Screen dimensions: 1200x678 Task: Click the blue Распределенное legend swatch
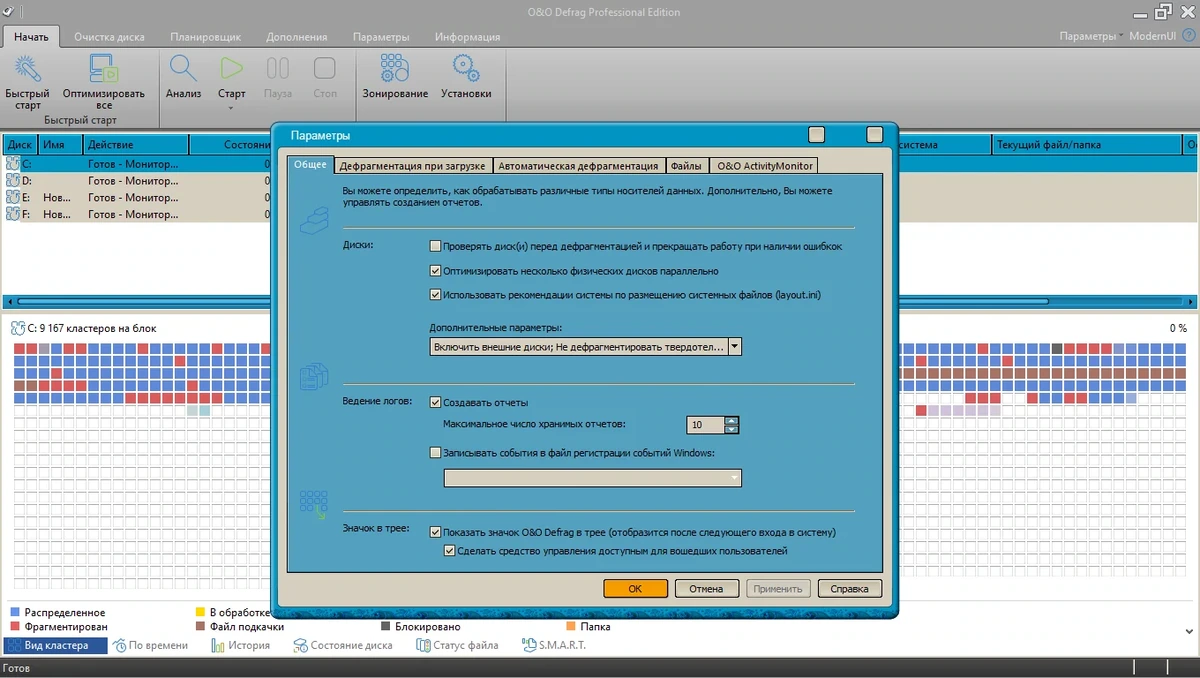point(15,612)
